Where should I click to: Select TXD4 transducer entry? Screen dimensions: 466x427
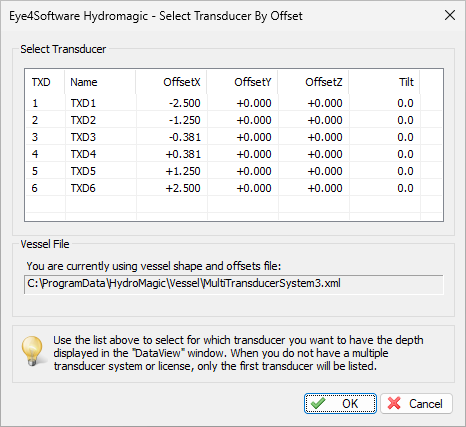(x=234, y=154)
